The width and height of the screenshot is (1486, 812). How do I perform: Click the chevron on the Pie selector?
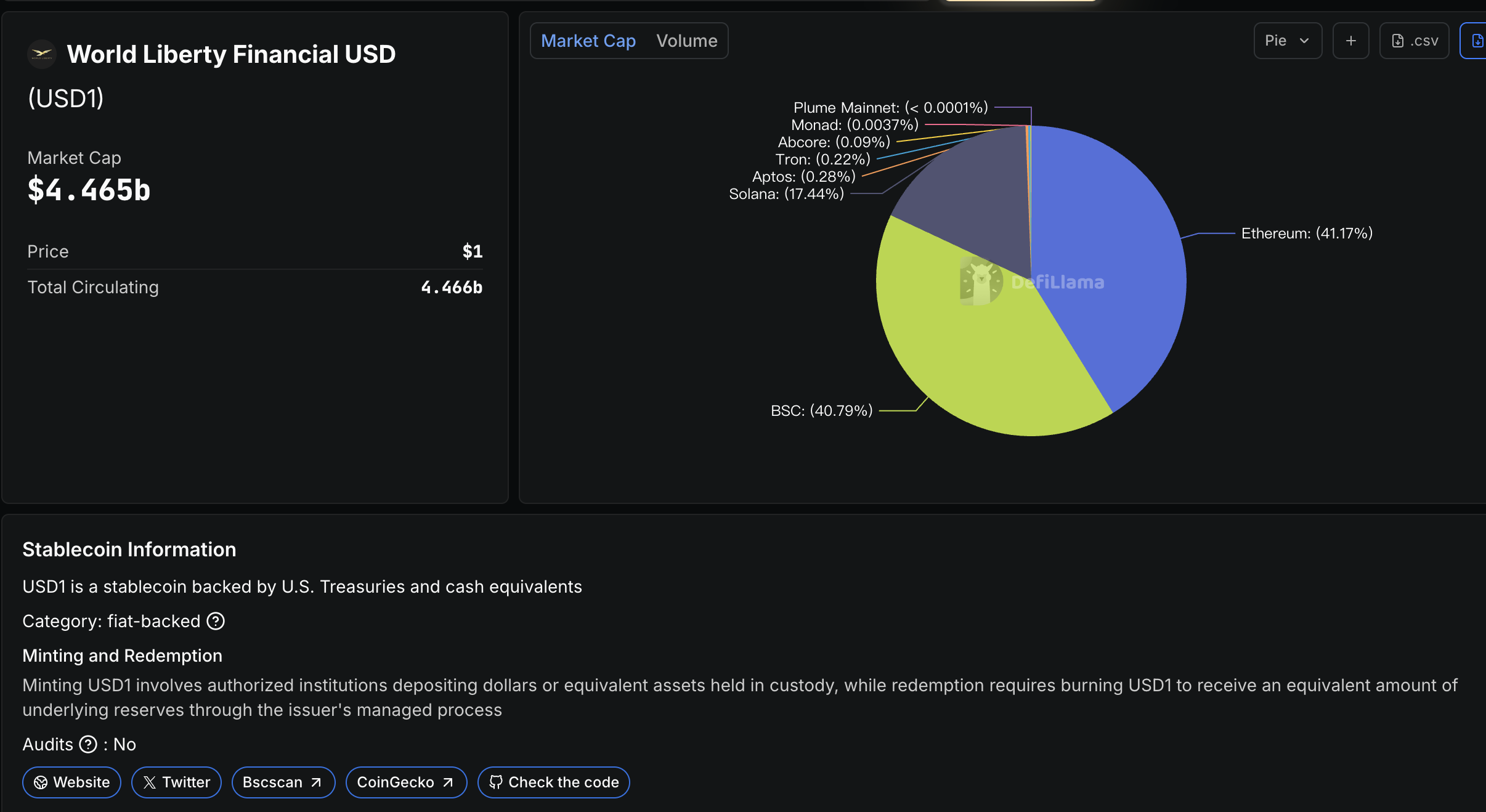tap(1304, 41)
